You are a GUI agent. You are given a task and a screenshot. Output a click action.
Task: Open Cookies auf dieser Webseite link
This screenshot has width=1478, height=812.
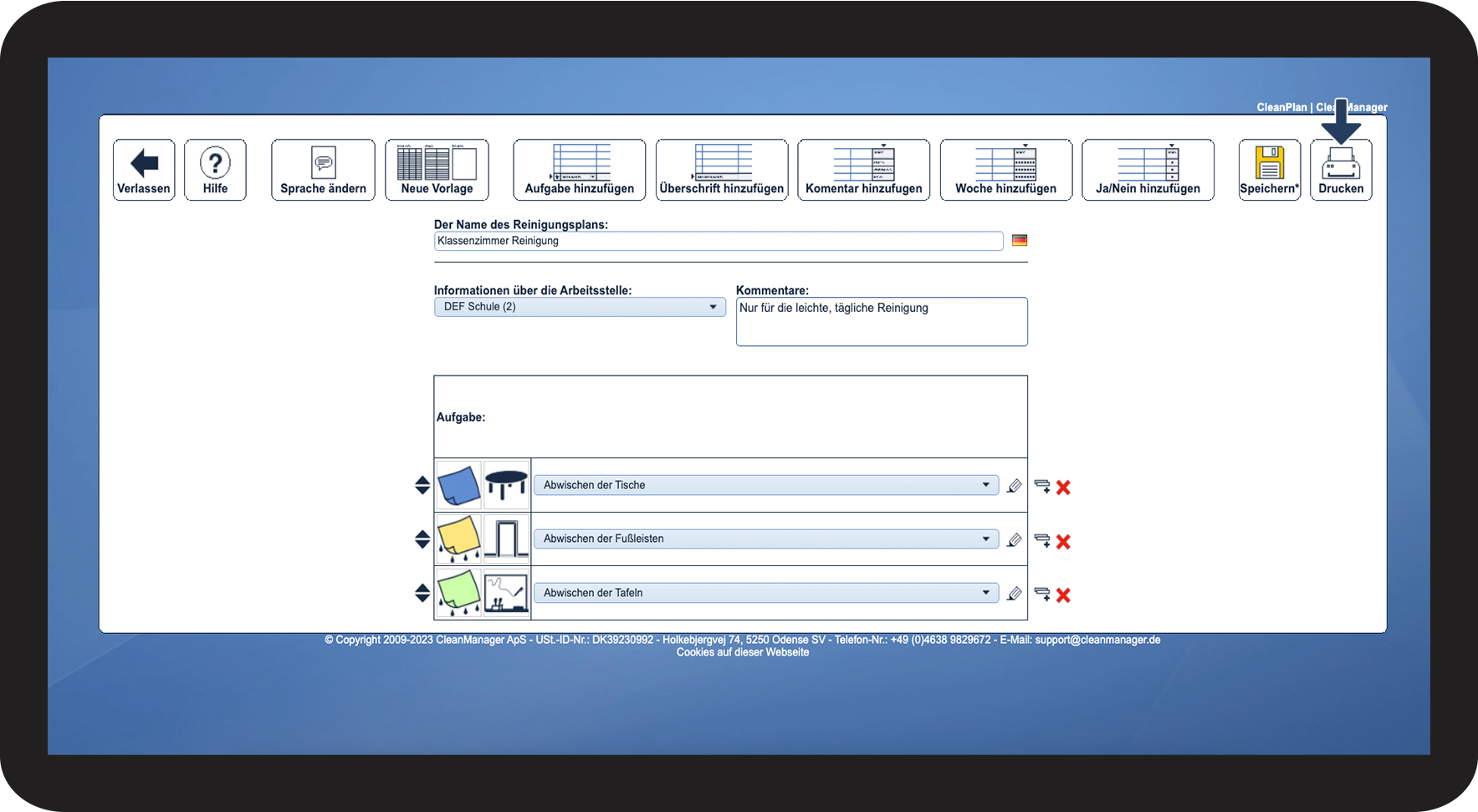click(743, 652)
